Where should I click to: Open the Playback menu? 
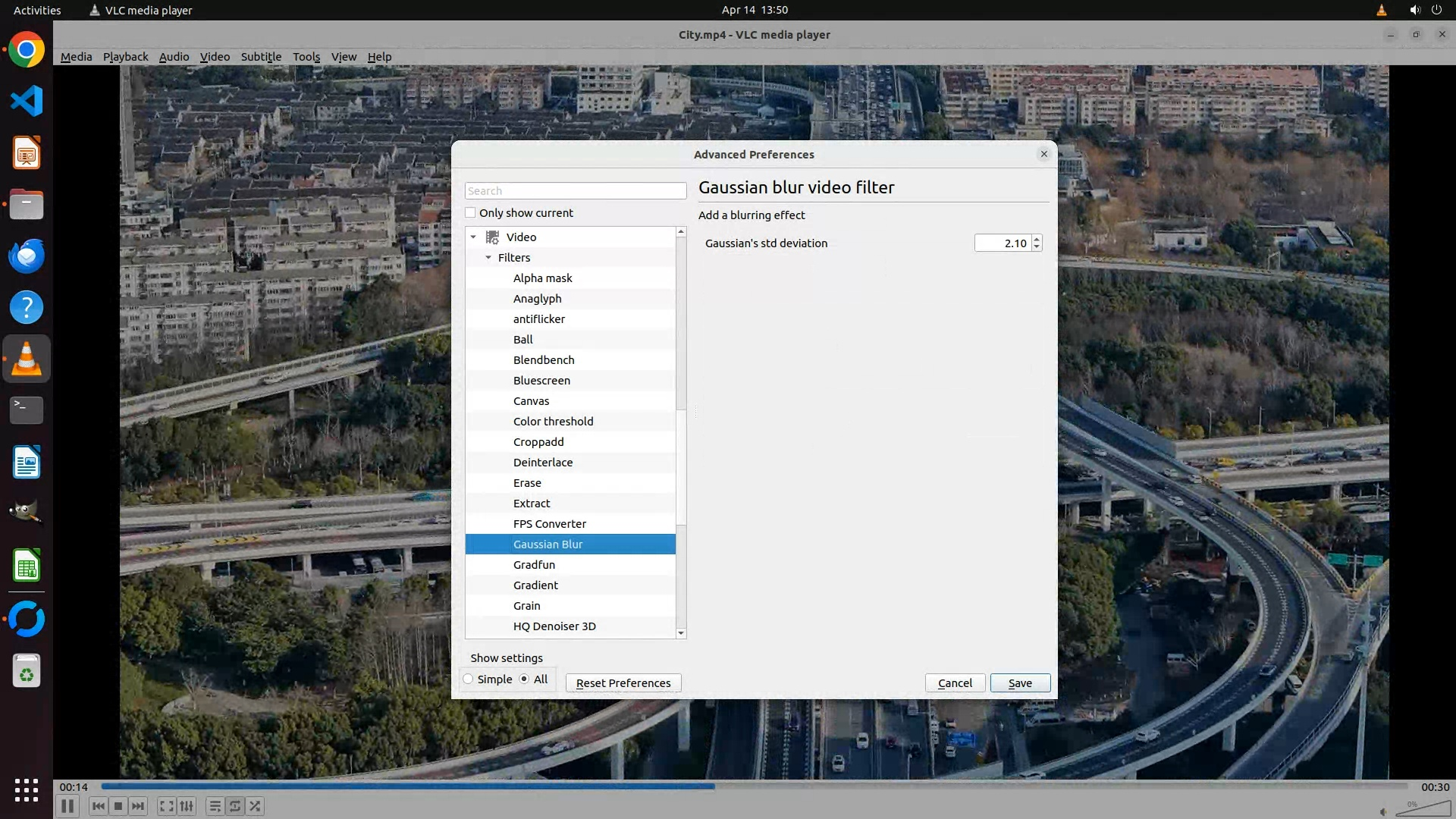click(x=125, y=57)
